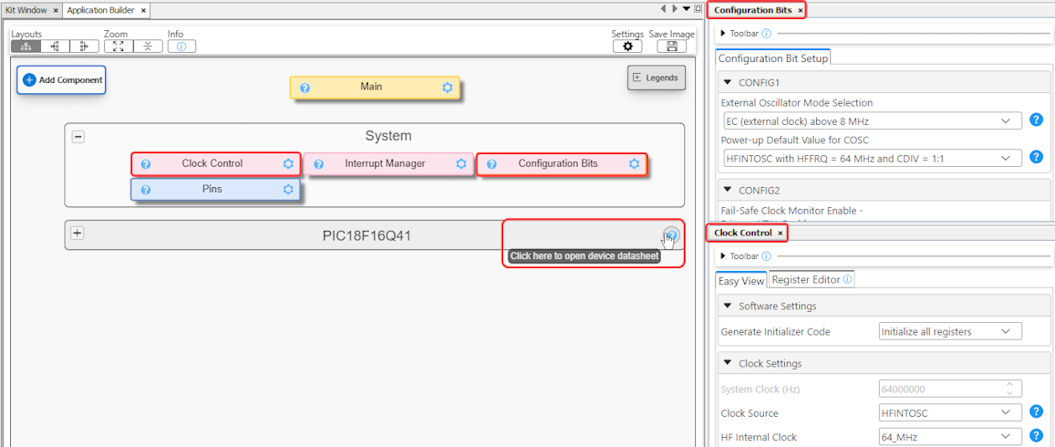1055x447 pixels.
Task: Open Application Builder Settings gear
Action: [628, 46]
